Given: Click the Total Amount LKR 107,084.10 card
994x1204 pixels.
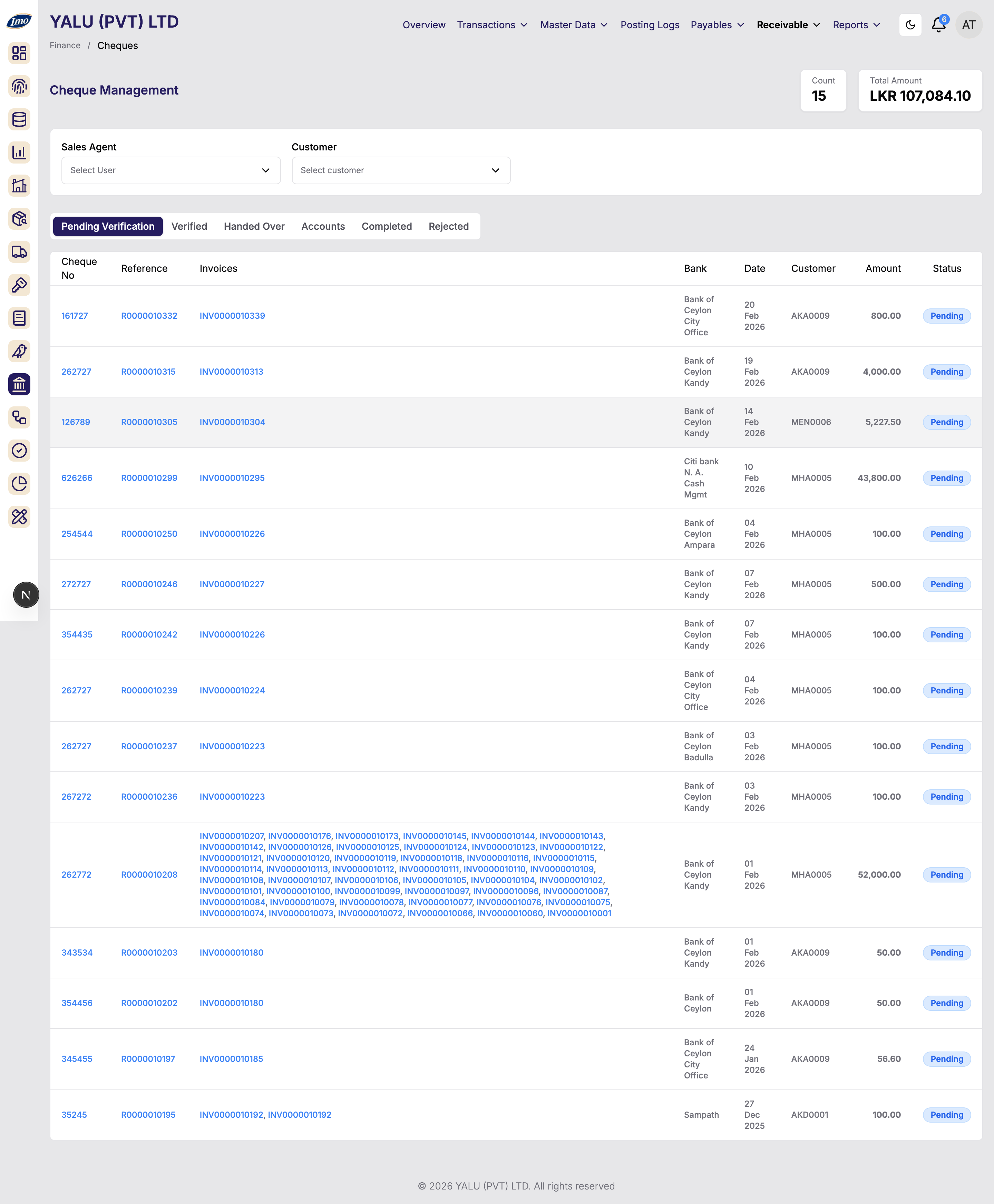Looking at the screenshot, I should click(920, 90).
